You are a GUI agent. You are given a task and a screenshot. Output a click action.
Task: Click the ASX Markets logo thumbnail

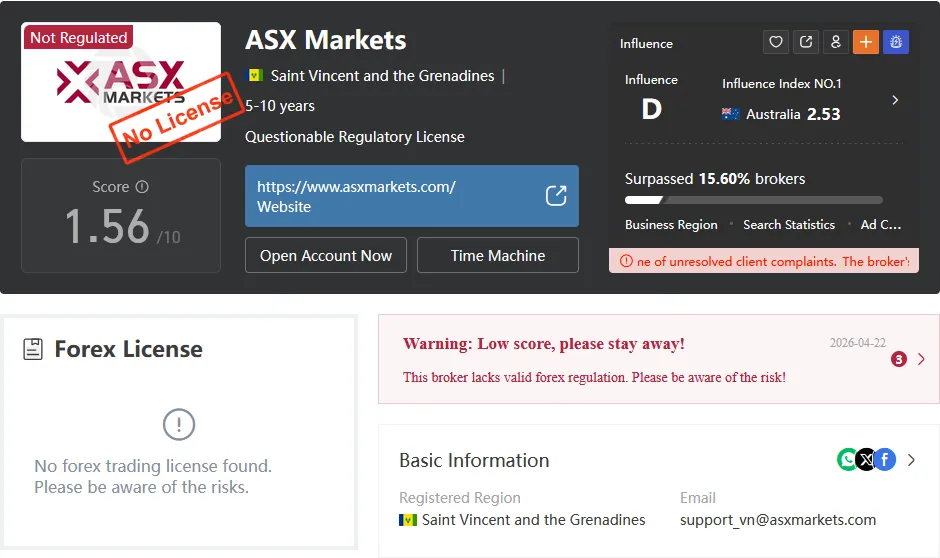click(120, 82)
